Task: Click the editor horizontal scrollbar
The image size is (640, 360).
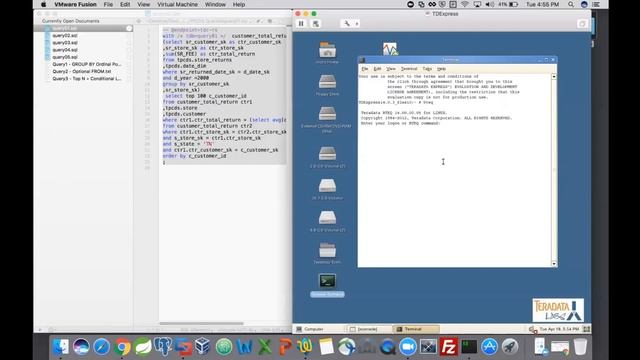Action: [x=201, y=323]
